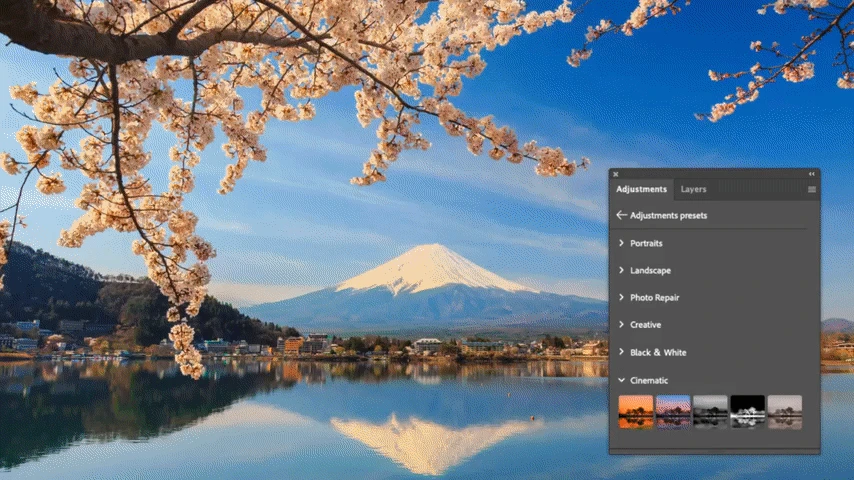Expand the Creative presets section
Image resolution: width=854 pixels, height=480 pixels.
(x=645, y=325)
